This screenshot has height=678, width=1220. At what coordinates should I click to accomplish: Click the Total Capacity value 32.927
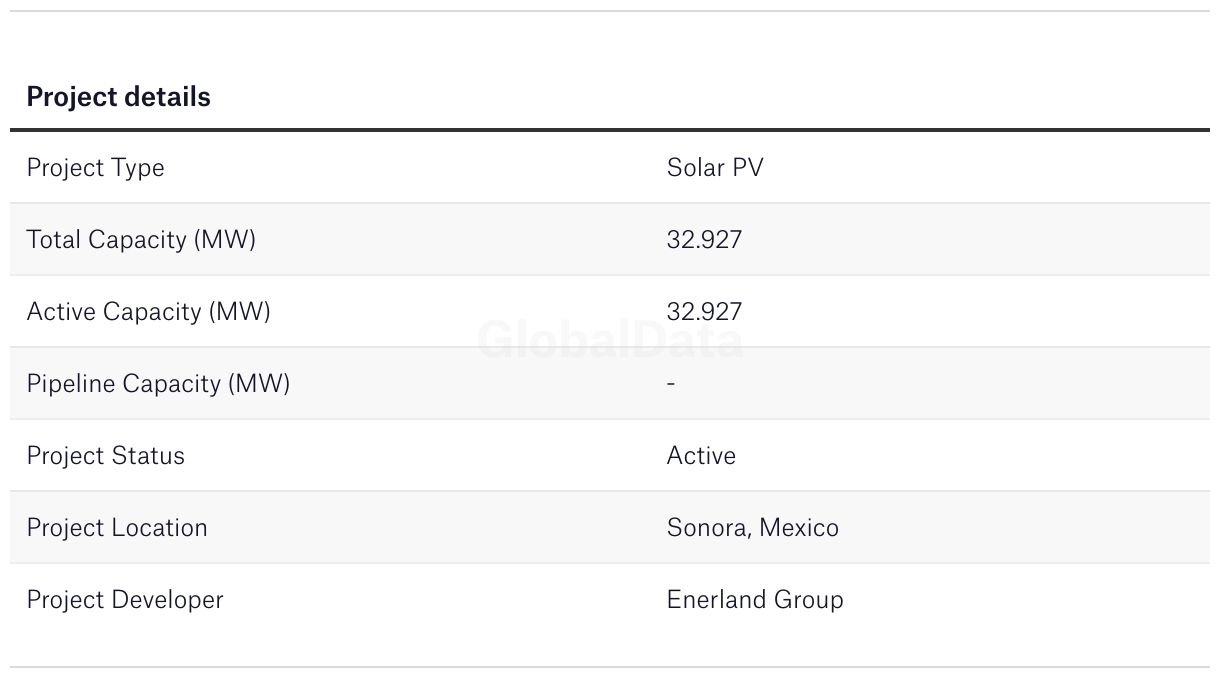(704, 240)
